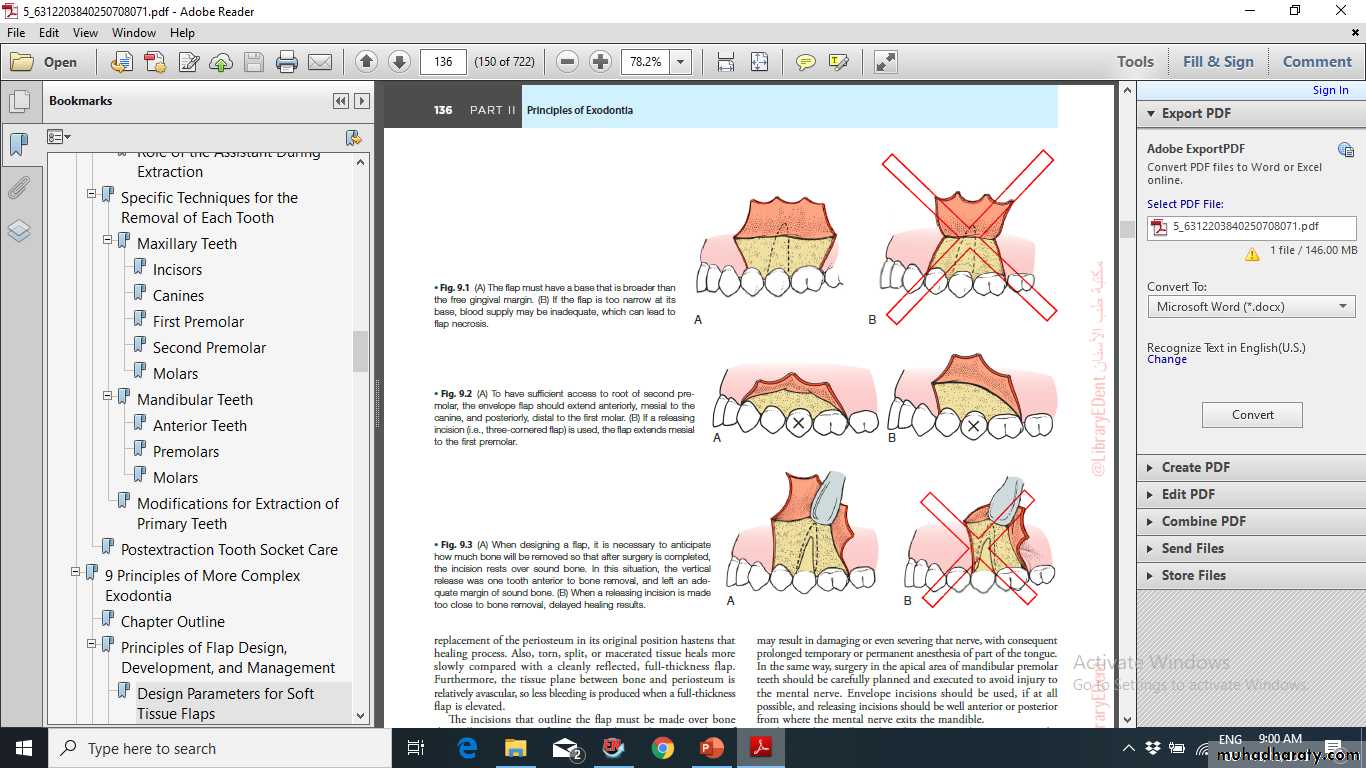Go to next page with down arrow
The image size is (1366, 768).
click(x=399, y=62)
